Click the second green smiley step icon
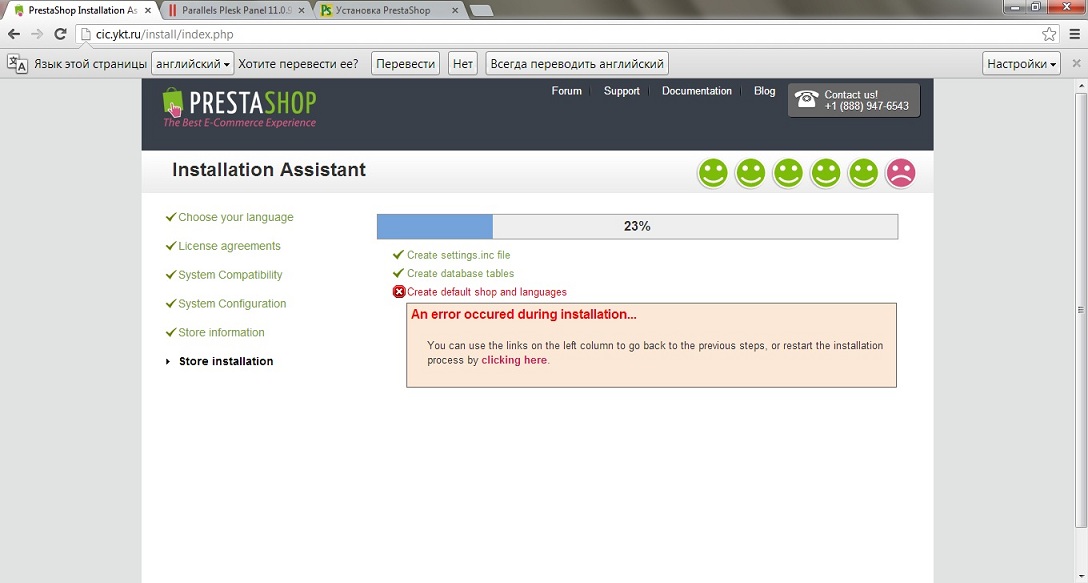Image resolution: width=1088 pixels, height=583 pixels. tap(750, 172)
